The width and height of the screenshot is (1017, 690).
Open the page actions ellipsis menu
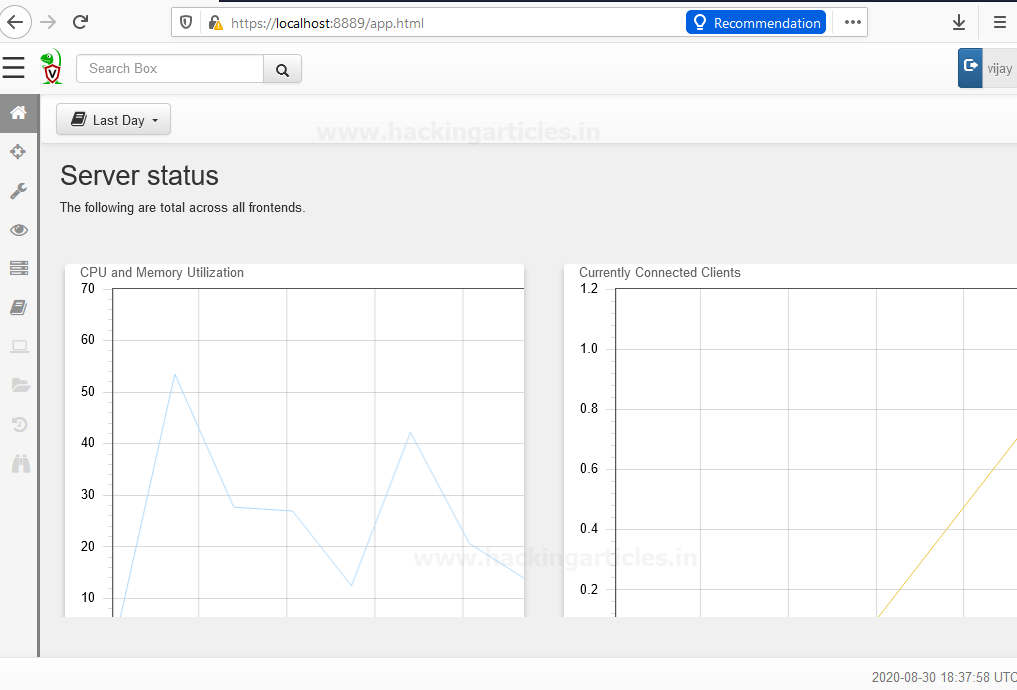[852, 23]
